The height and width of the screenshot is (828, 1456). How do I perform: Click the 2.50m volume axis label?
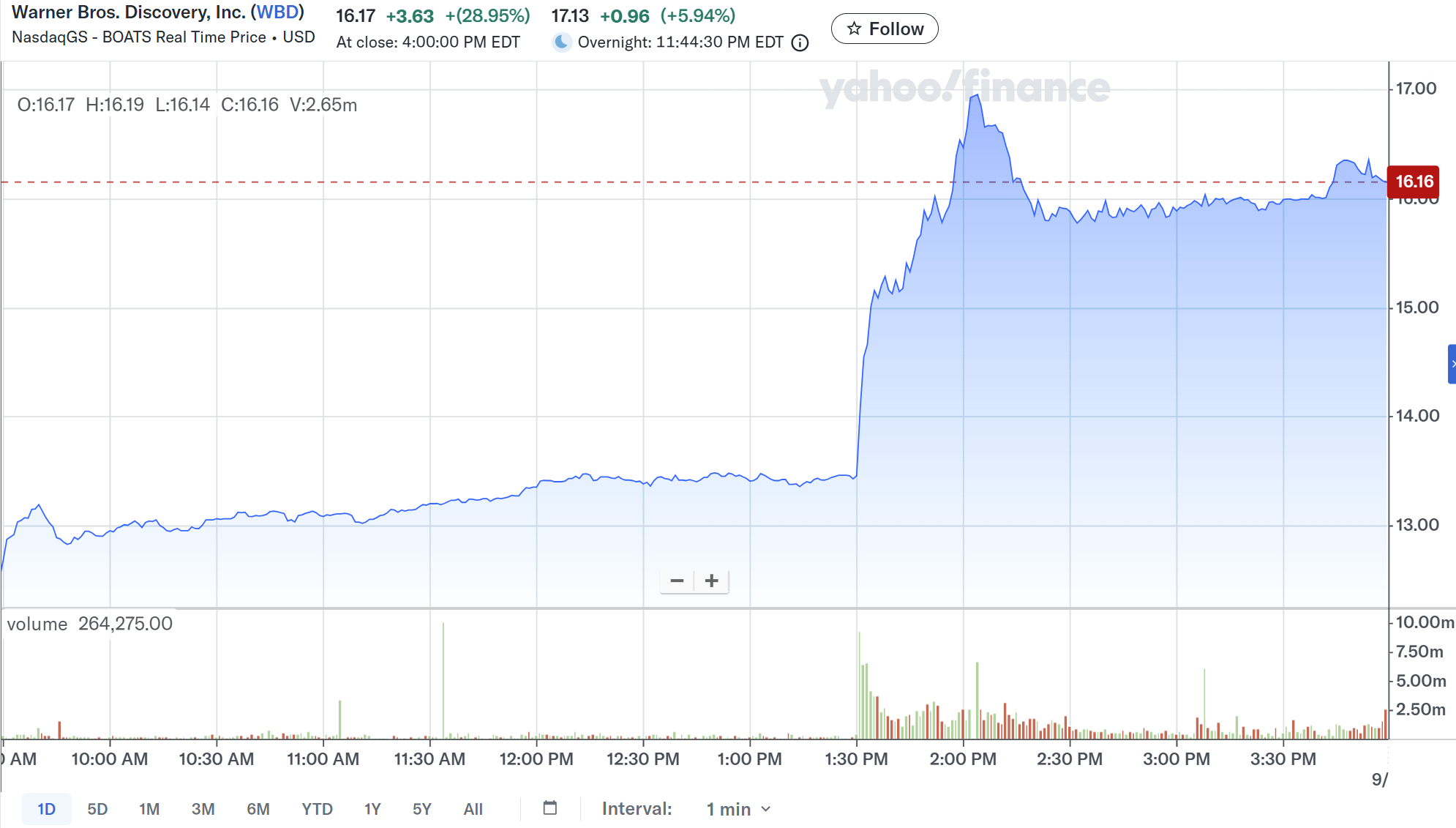point(1420,709)
